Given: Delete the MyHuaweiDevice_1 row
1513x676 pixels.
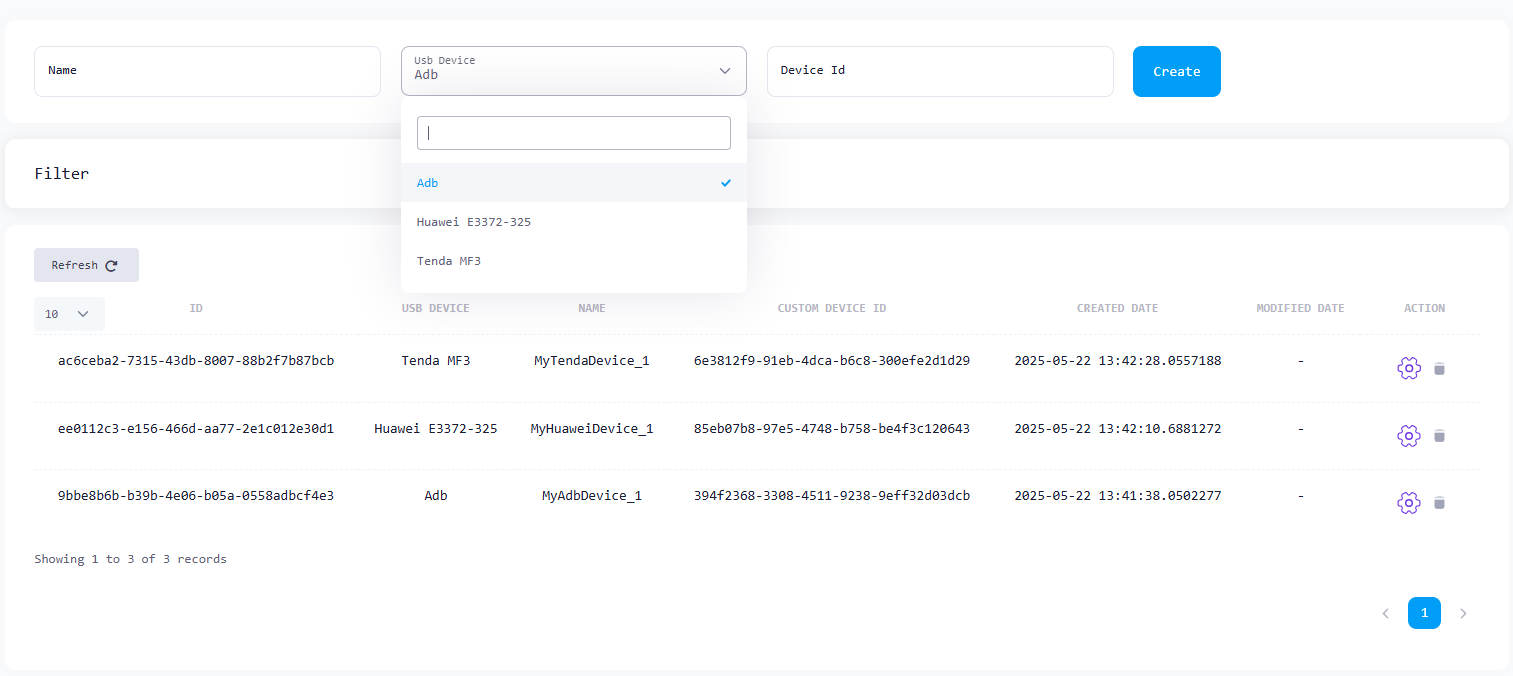Looking at the screenshot, I should tap(1439, 436).
